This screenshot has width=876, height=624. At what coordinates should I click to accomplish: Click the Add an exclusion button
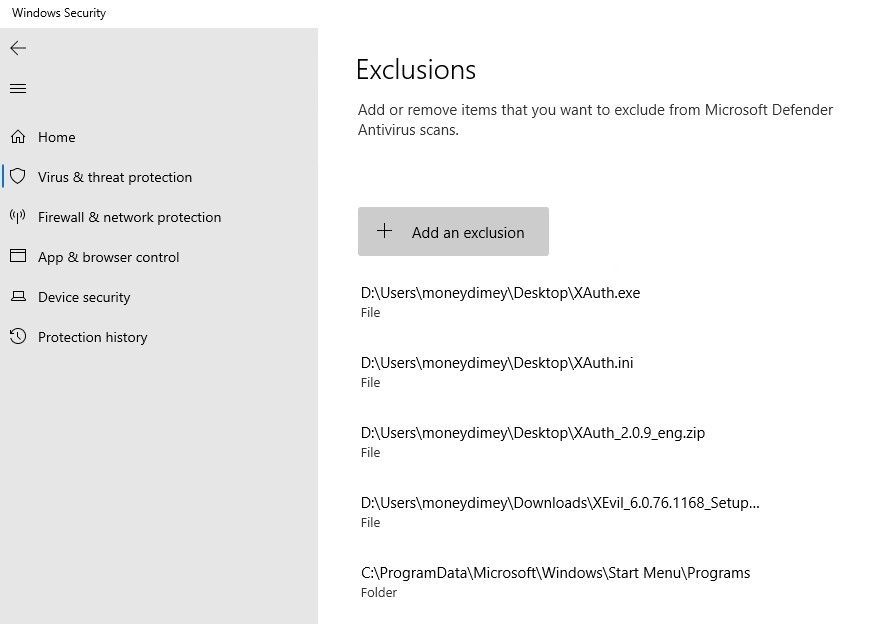453,232
